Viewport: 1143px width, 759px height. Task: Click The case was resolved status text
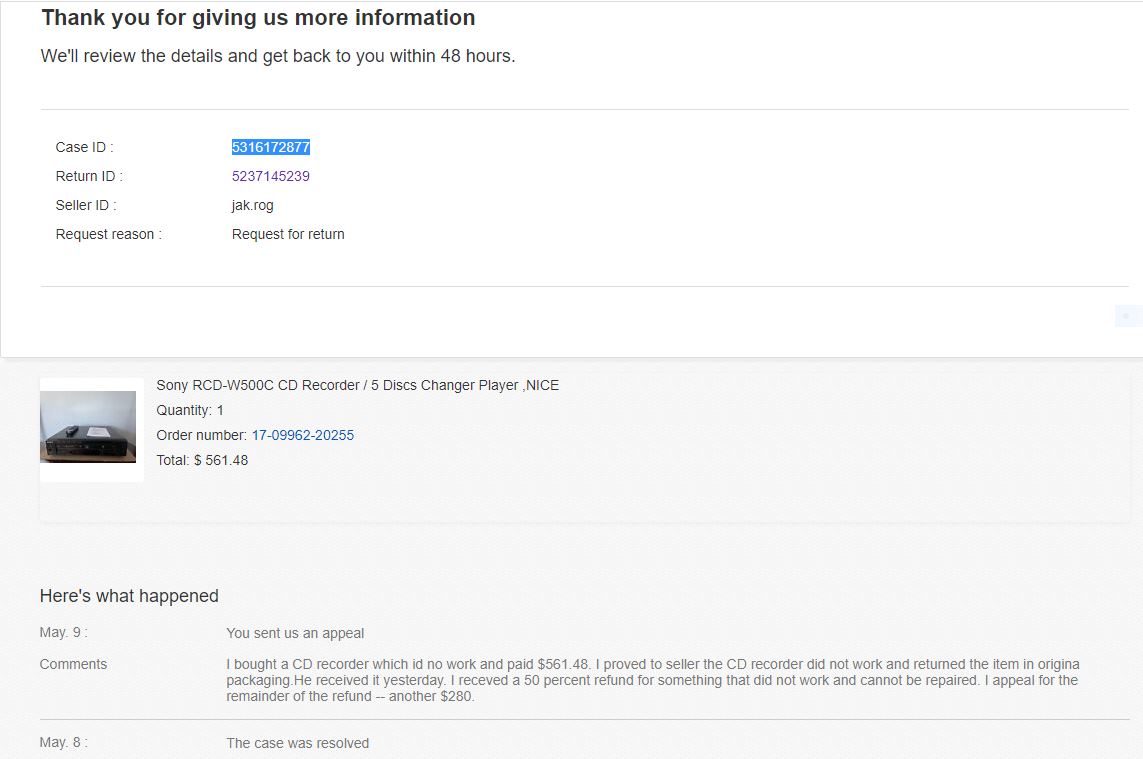pos(297,743)
